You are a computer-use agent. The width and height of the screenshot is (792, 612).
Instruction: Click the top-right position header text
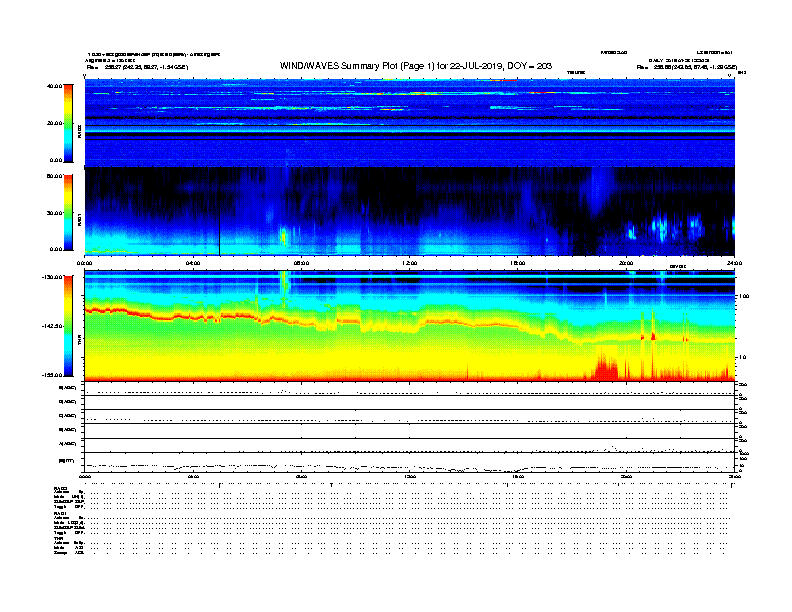(686, 67)
